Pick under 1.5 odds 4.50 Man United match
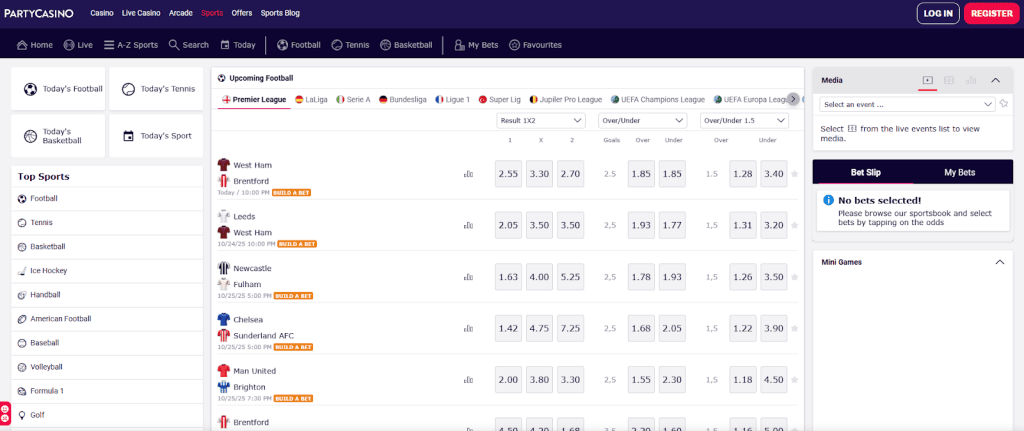 point(774,380)
